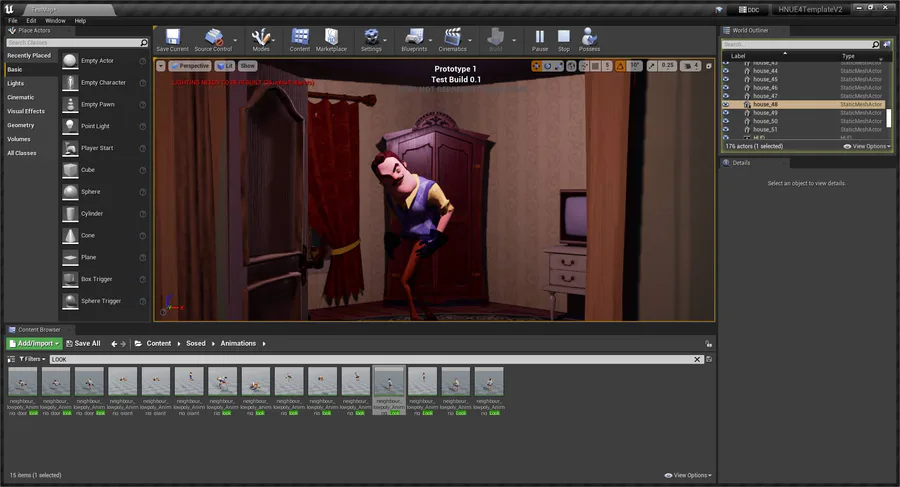The image size is (900, 487).
Task: Open Content Browser View Options
Action: (688, 476)
